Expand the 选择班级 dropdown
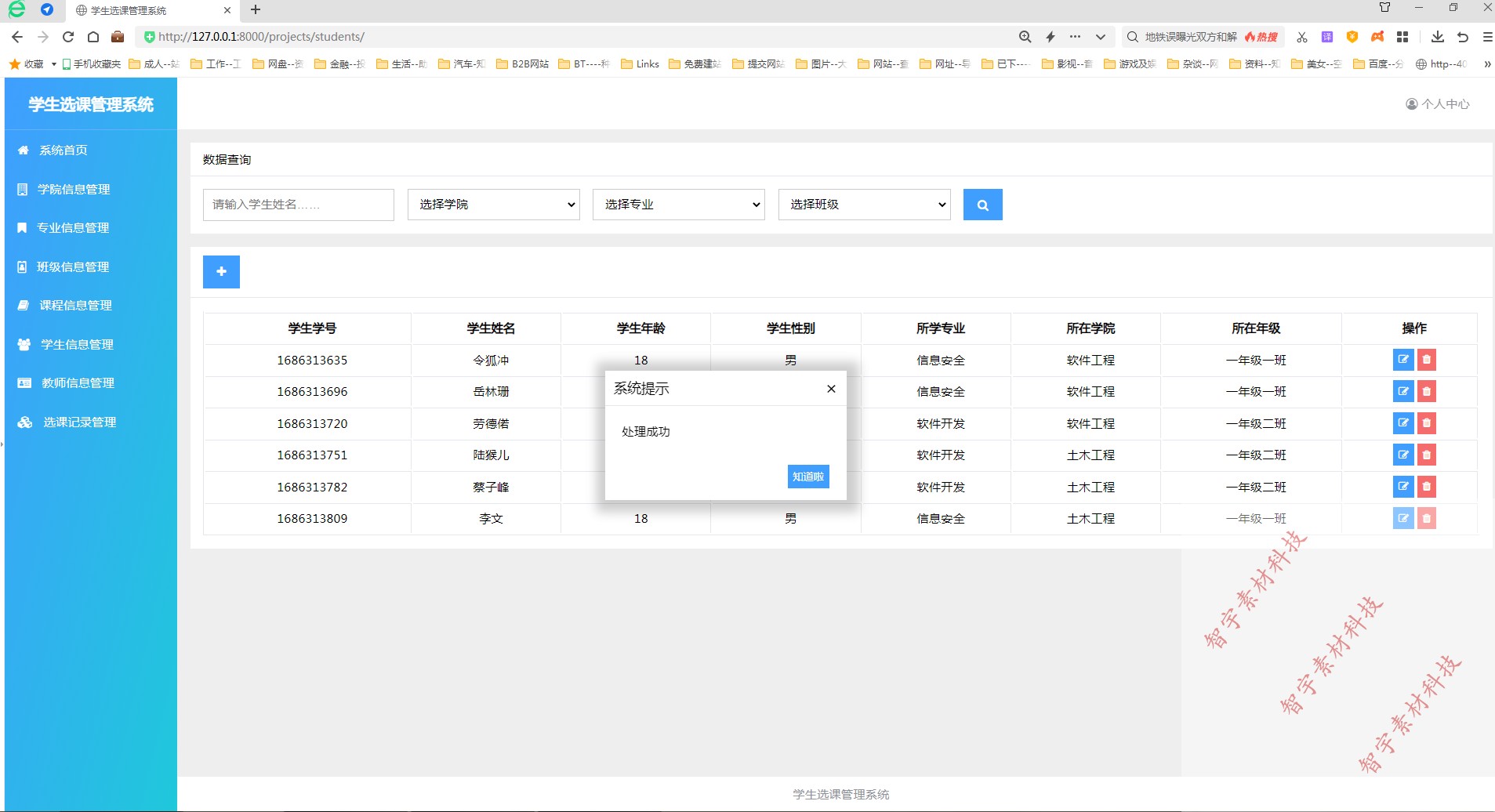Viewport: 1495px width, 812px height. 863,205
